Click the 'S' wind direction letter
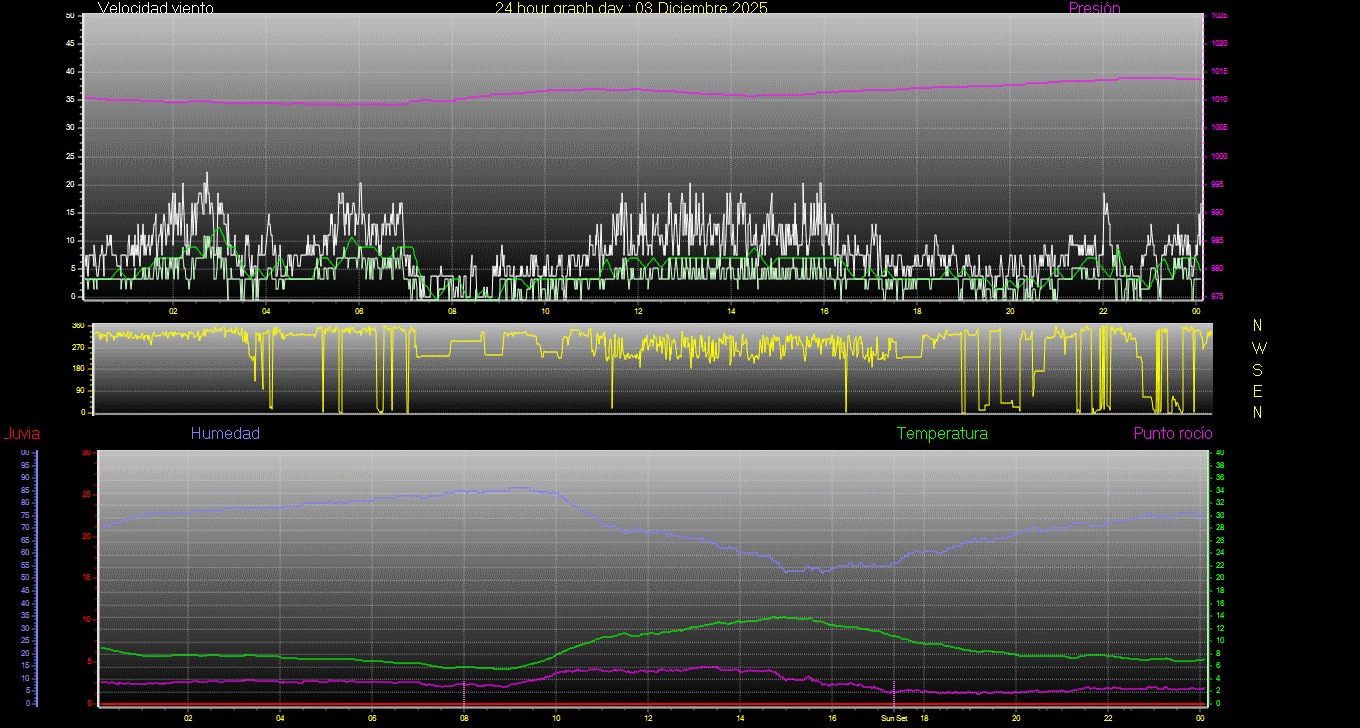The height and width of the screenshot is (728, 1360). [1258, 369]
